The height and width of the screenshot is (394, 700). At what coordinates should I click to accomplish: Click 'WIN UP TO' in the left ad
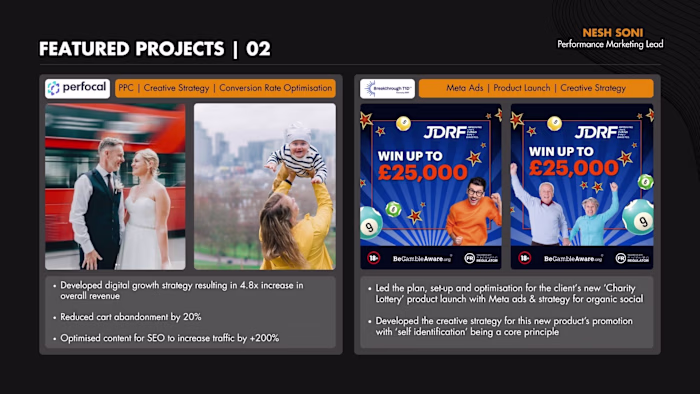click(x=410, y=156)
